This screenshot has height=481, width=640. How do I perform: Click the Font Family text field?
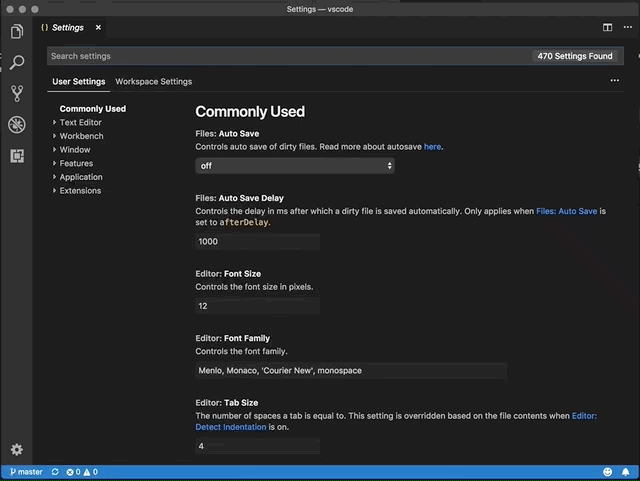click(x=351, y=370)
